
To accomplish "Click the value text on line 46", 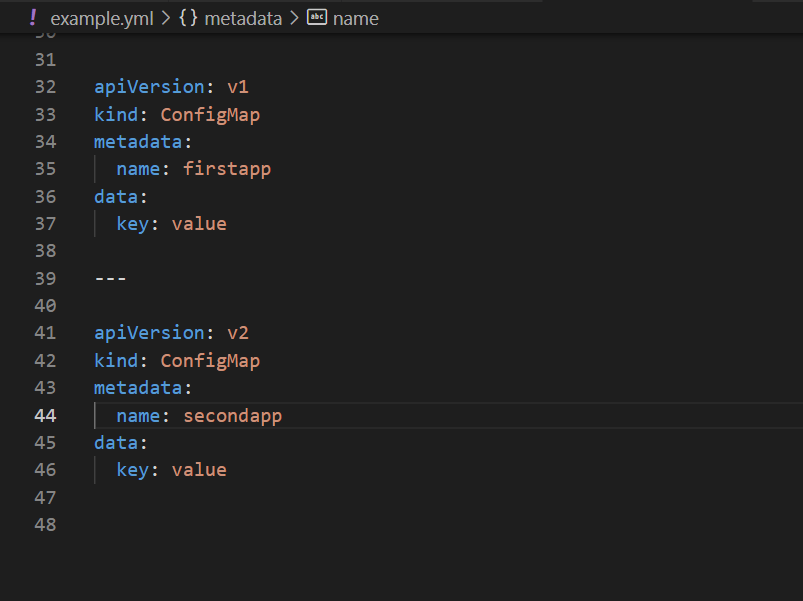I will click(x=199, y=469).
